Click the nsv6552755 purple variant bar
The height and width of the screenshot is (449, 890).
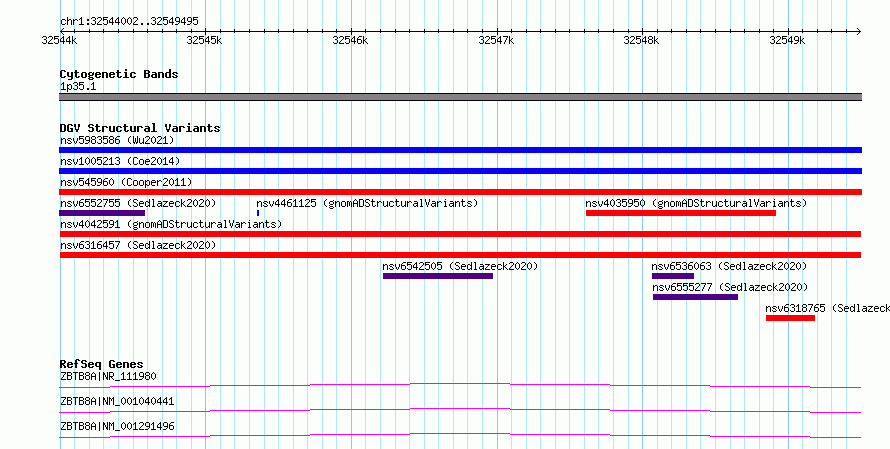click(102, 213)
